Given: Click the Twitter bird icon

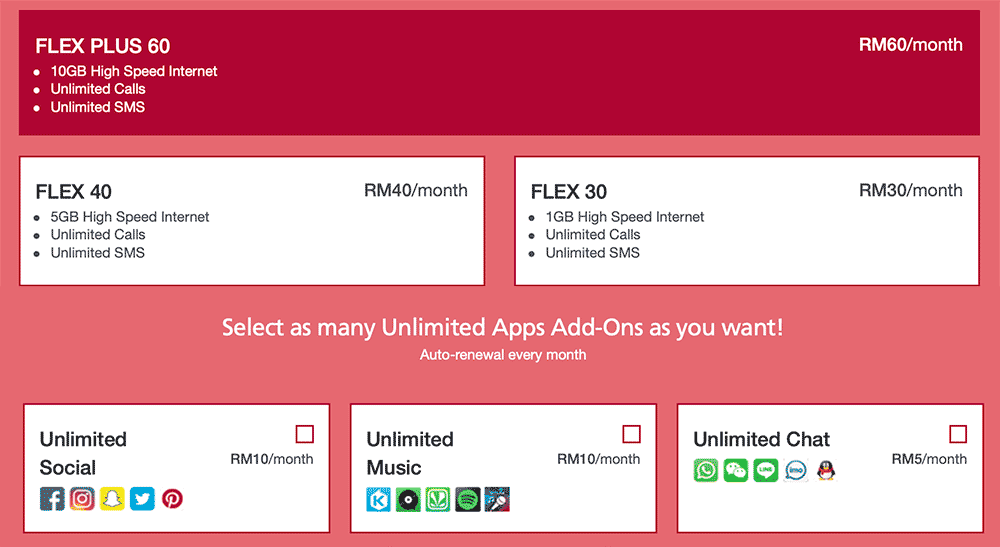Looking at the screenshot, I should [142, 498].
